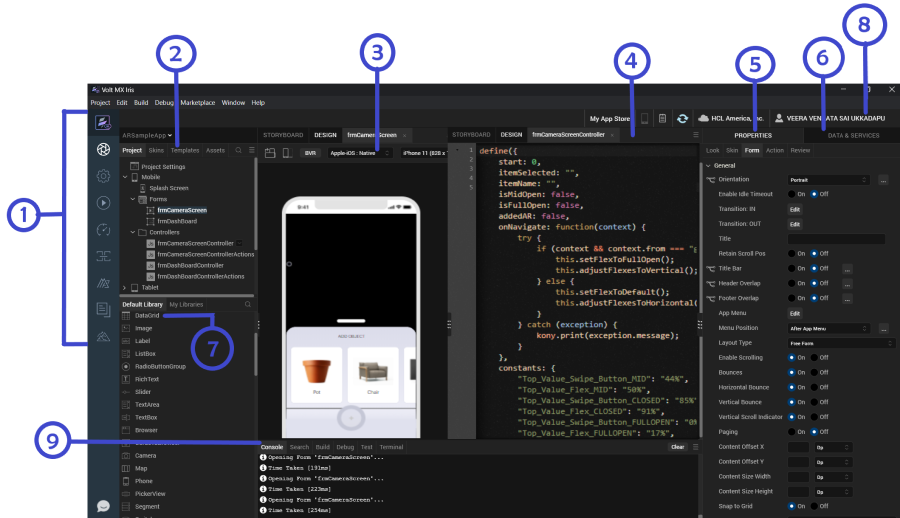Click the layout icon in design canvas toolbar
This screenshot has width=900, height=518.
[x=270, y=153]
